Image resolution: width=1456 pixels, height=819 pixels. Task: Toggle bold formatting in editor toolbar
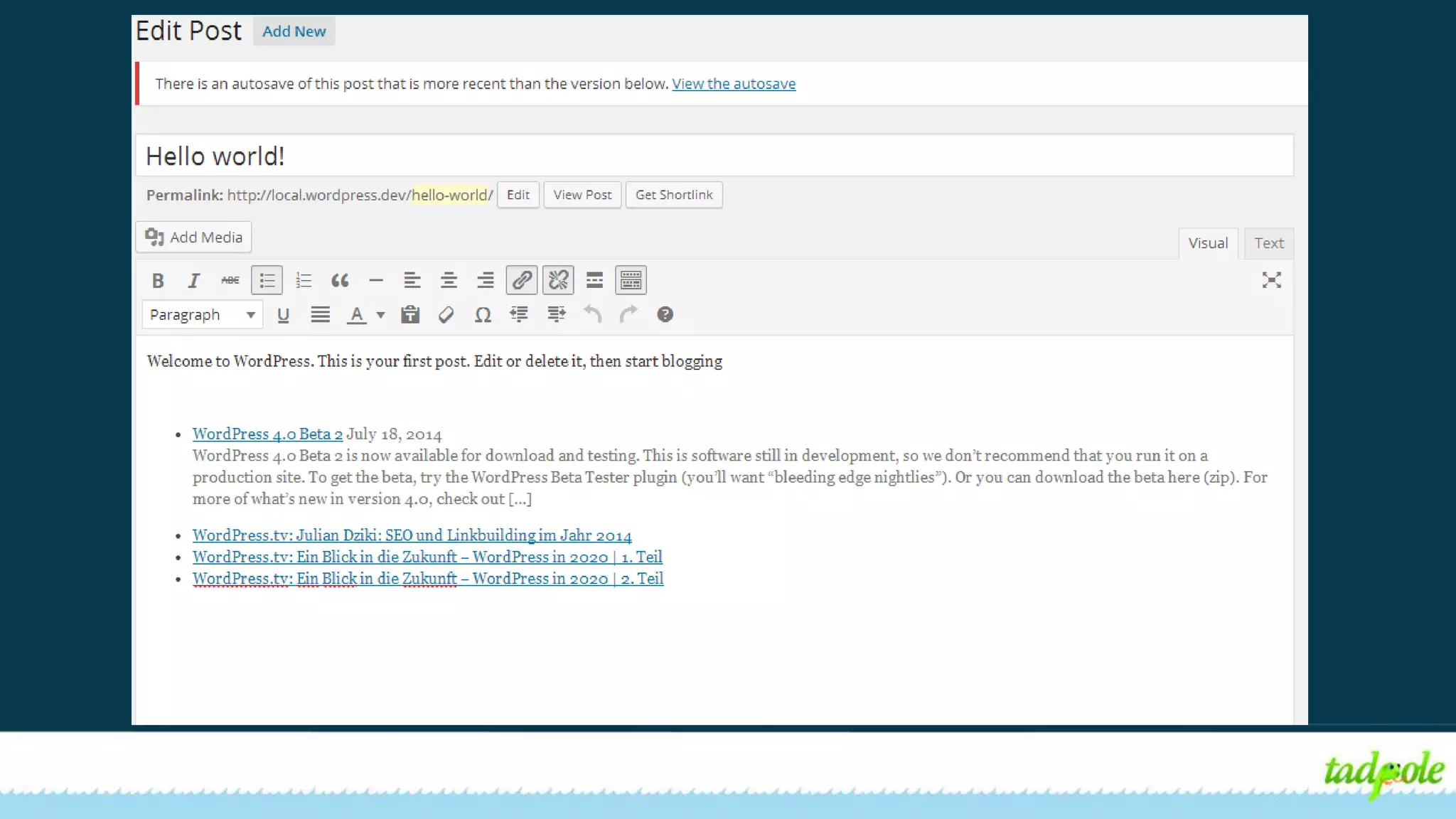tap(158, 281)
